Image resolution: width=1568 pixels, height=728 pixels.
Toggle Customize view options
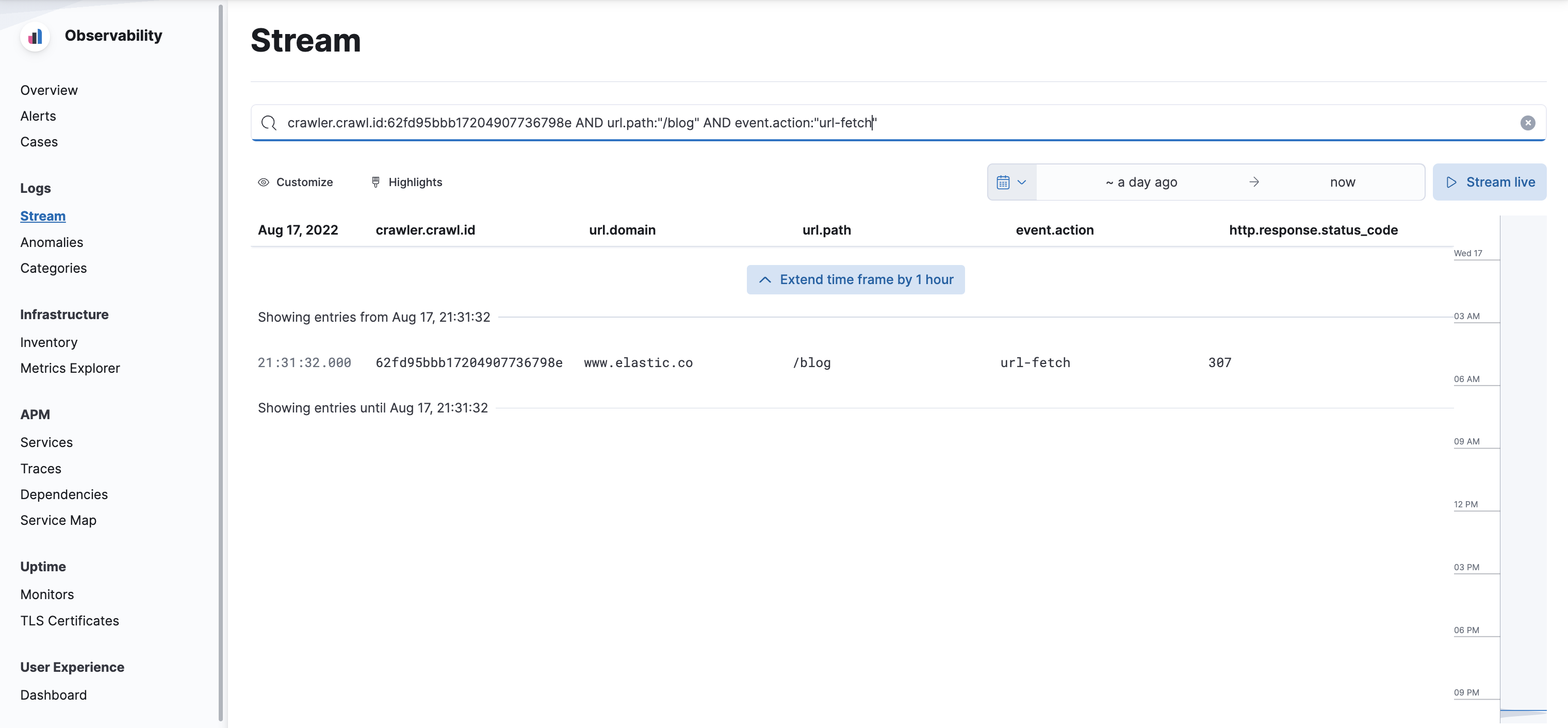pos(304,182)
